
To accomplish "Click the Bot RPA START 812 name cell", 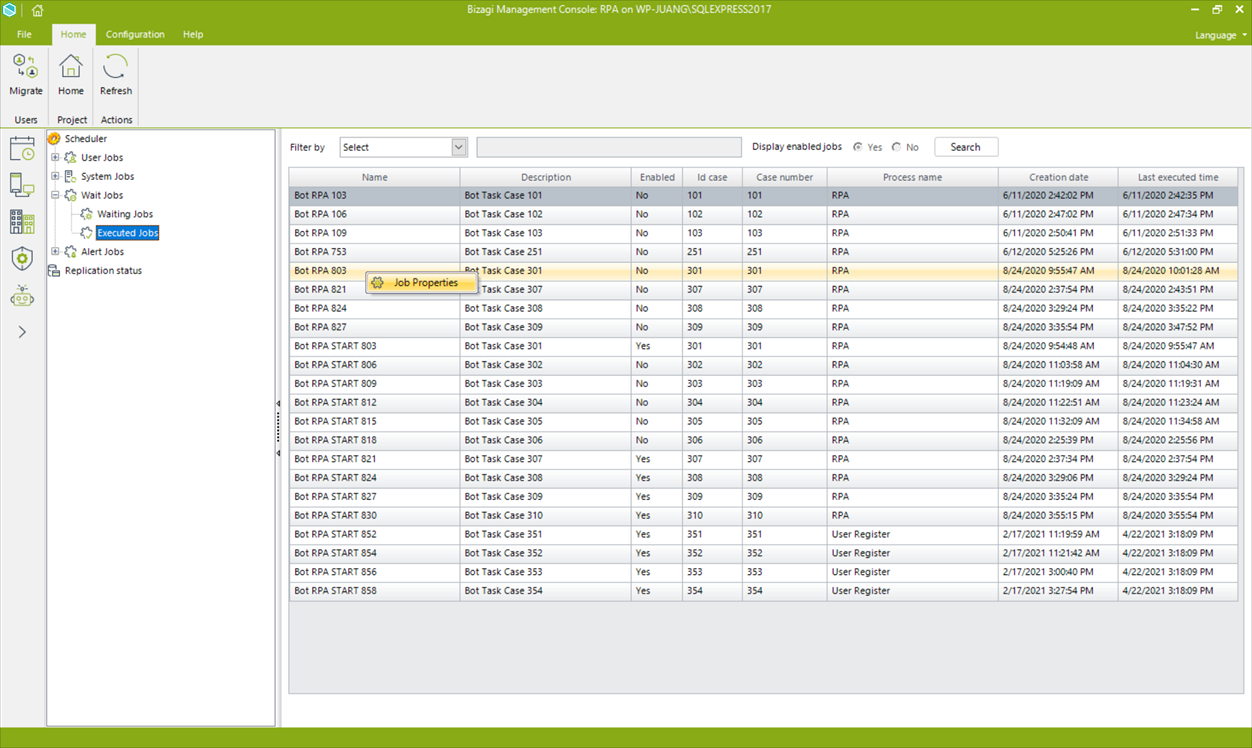I will (375, 403).
